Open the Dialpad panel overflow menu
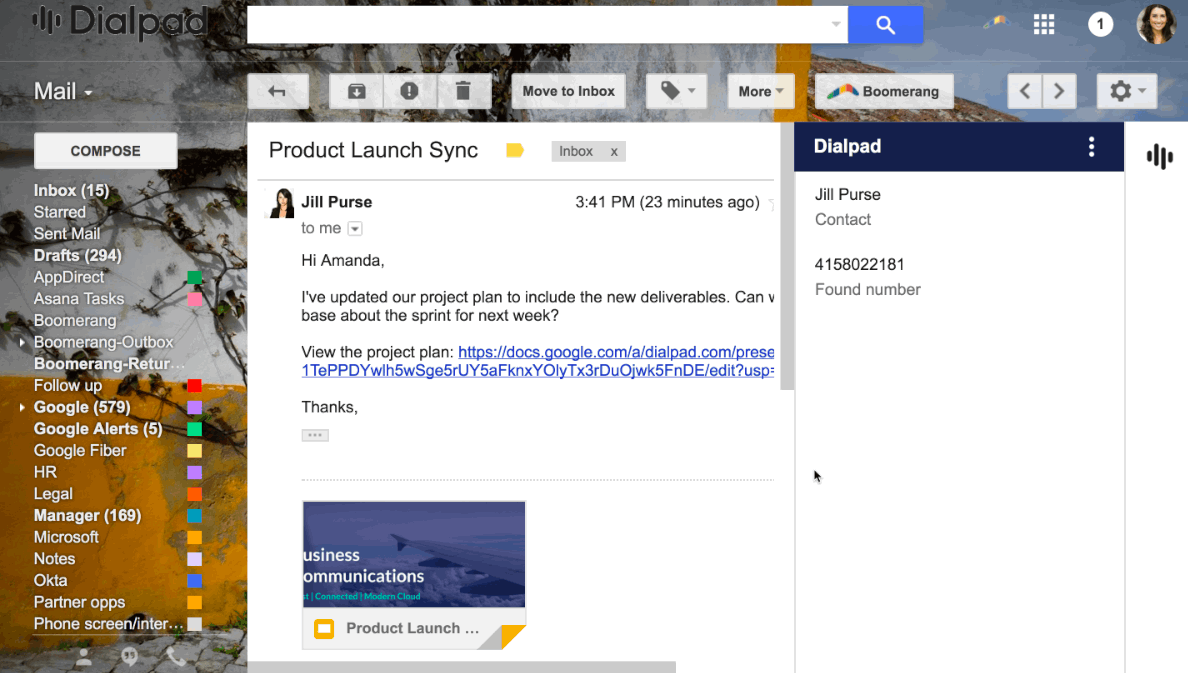The width and height of the screenshot is (1188, 673). [1092, 146]
